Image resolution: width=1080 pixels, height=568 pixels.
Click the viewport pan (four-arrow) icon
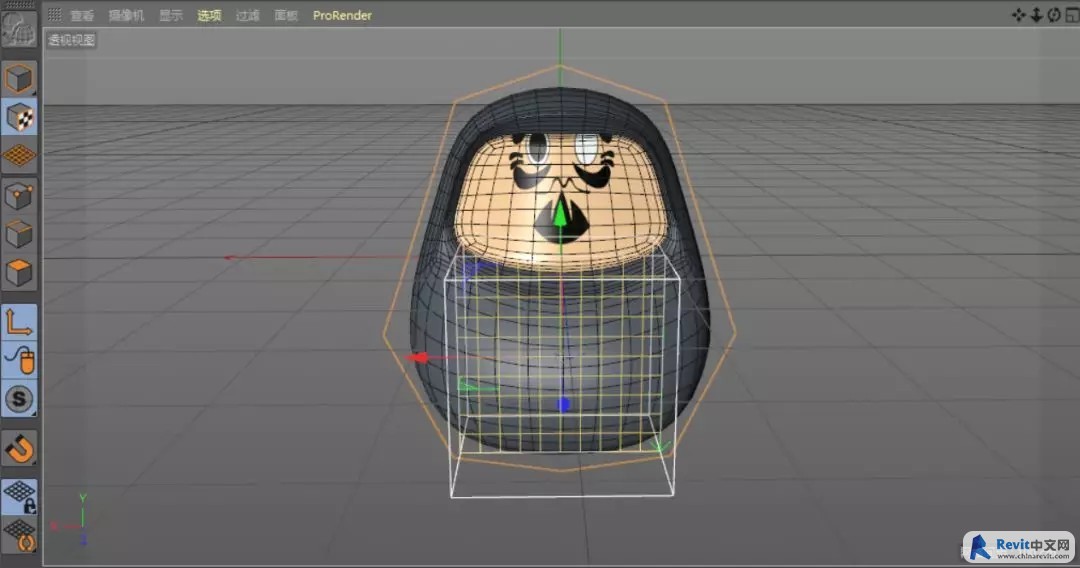[x=1019, y=14]
